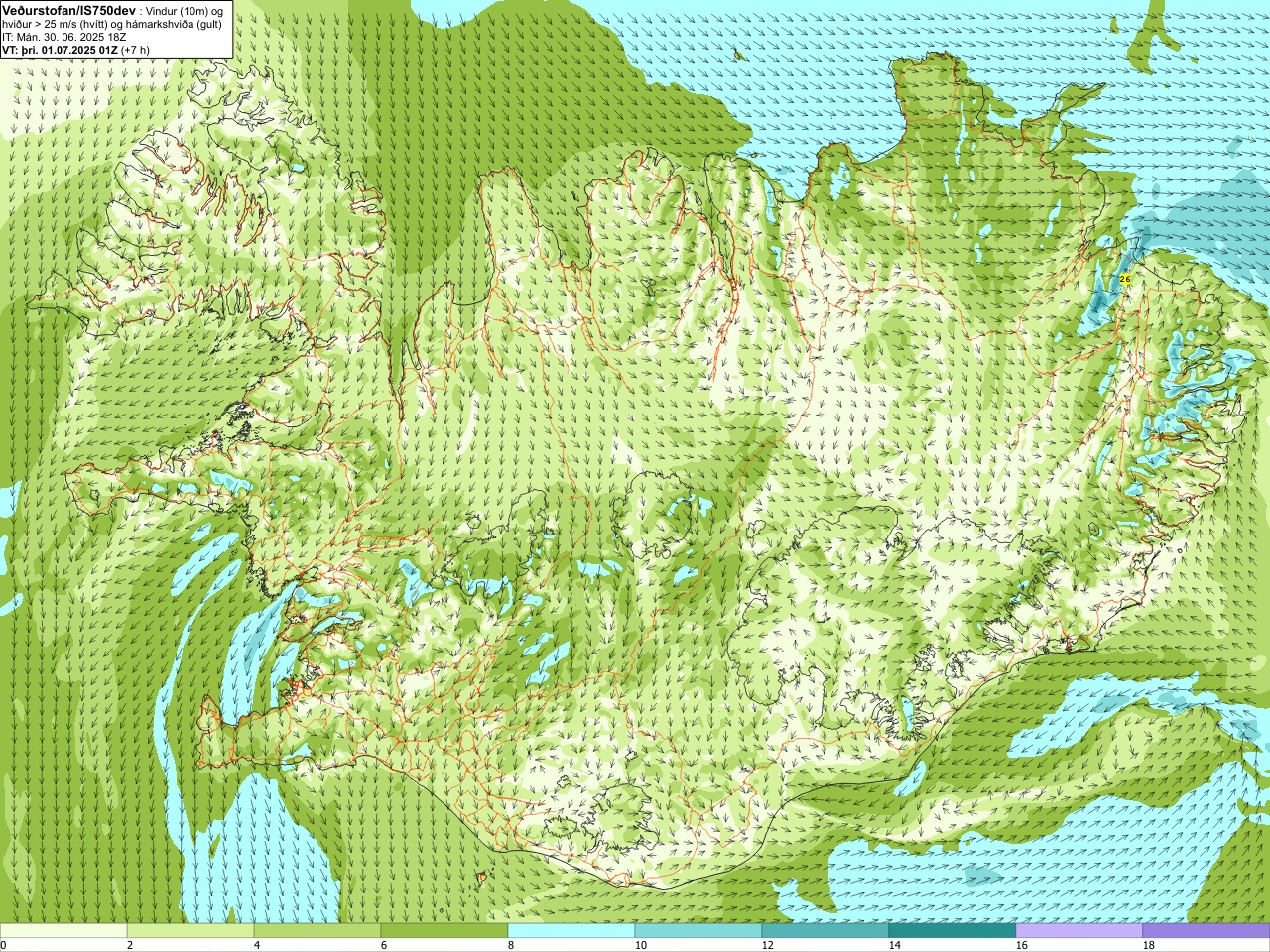Click the yellow 26 gust marker
This screenshot has width=1270, height=952.
pos(1124,280)
